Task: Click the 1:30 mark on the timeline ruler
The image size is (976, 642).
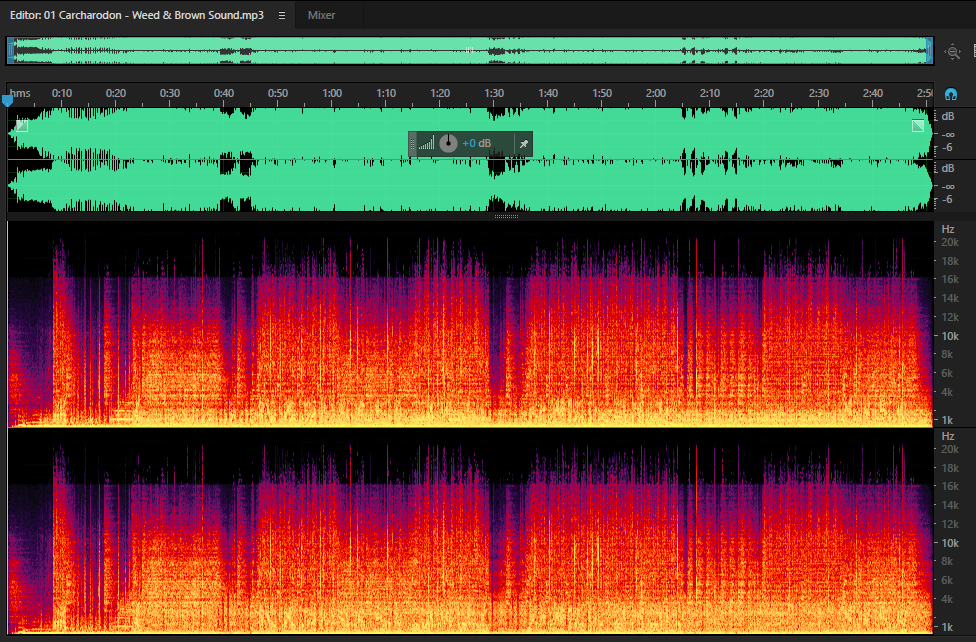Action: pyautogui.click(x=494, y=93)
